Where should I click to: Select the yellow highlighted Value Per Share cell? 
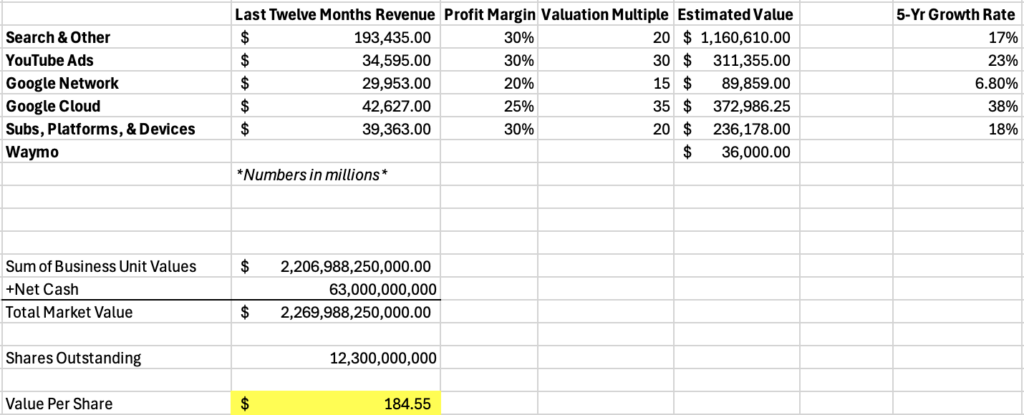(x=336, y=403)
